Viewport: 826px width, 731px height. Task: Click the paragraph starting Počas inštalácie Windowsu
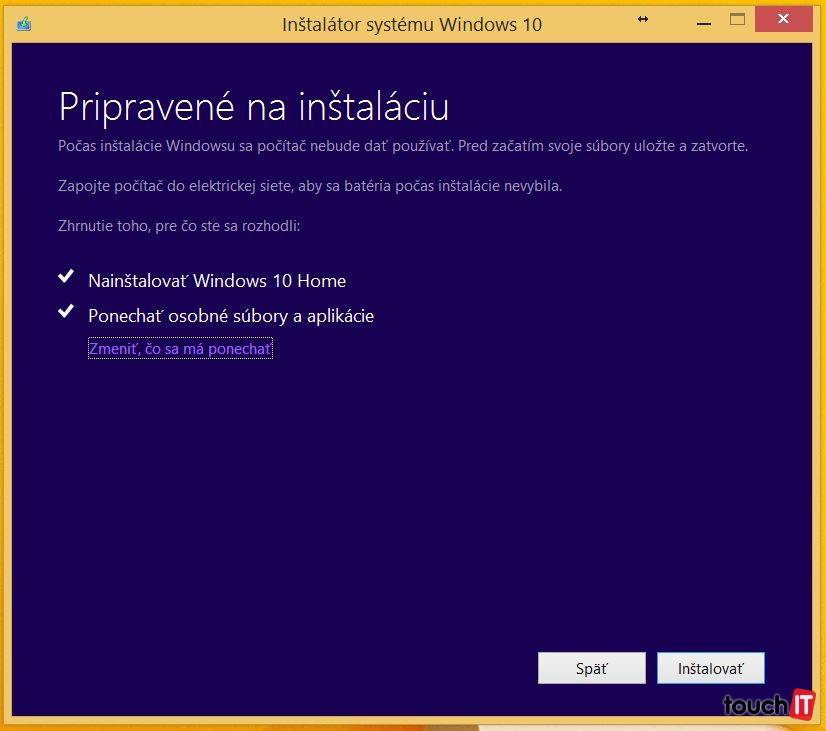(x=403, y=146)
